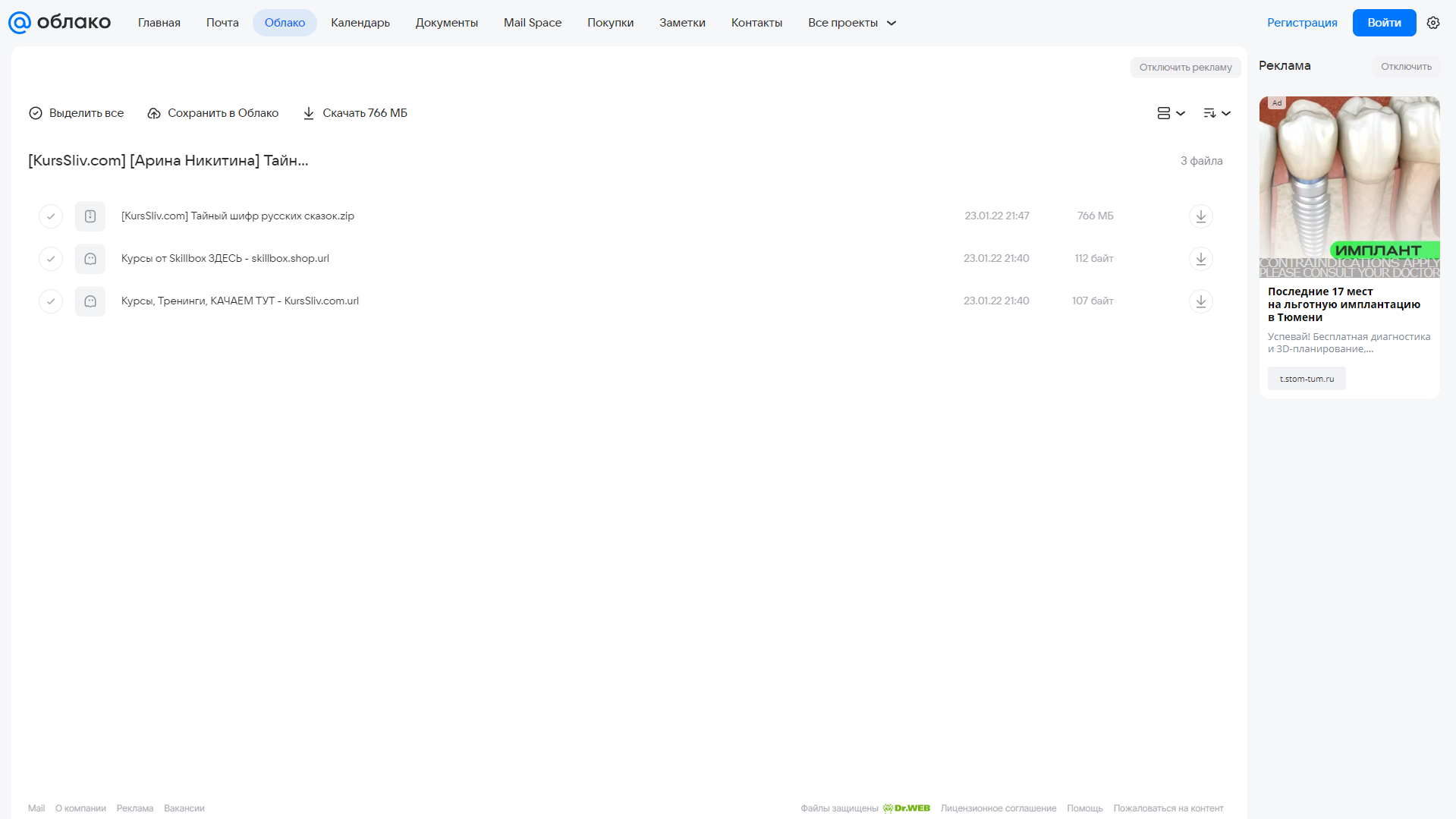
Task: Click Сохранить в Облако
Action: 213,113
